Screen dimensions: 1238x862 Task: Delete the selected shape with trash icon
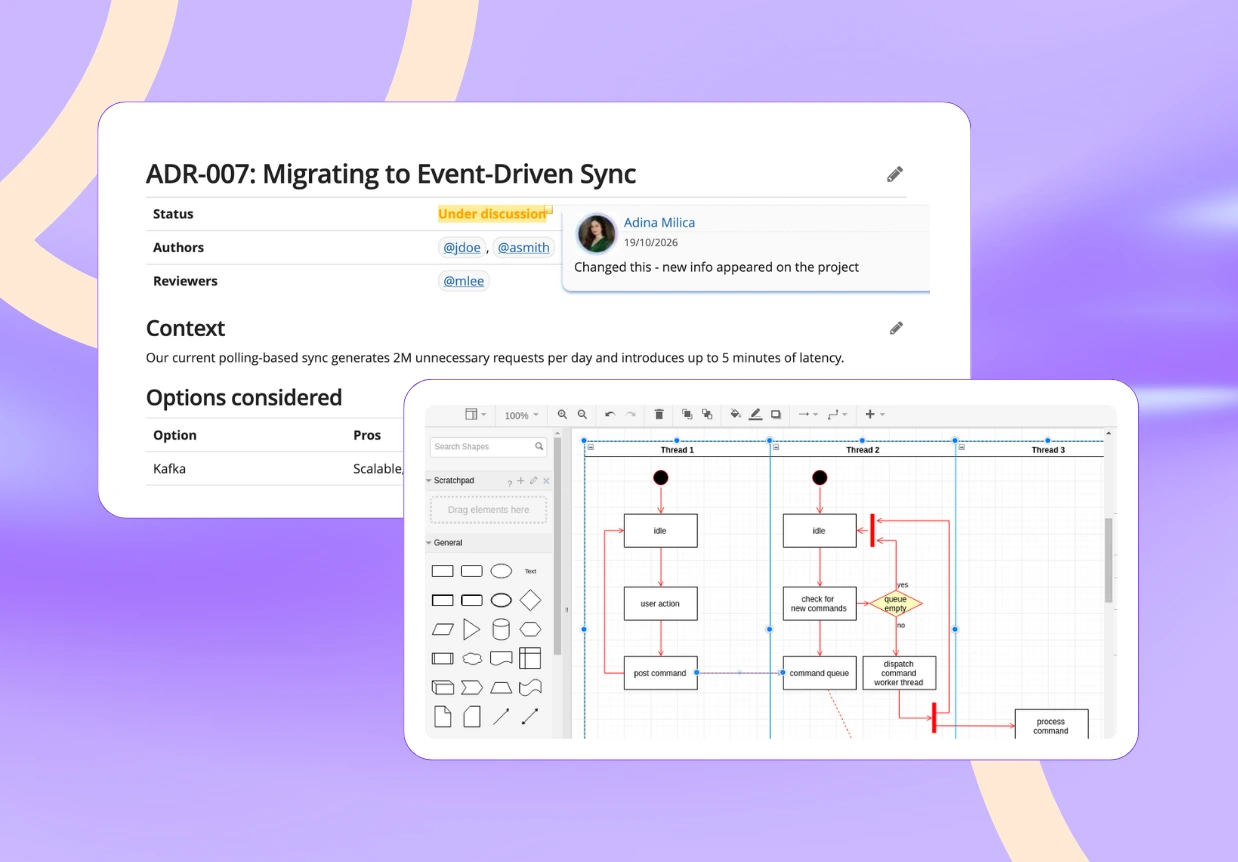click(x=659, y=414)
